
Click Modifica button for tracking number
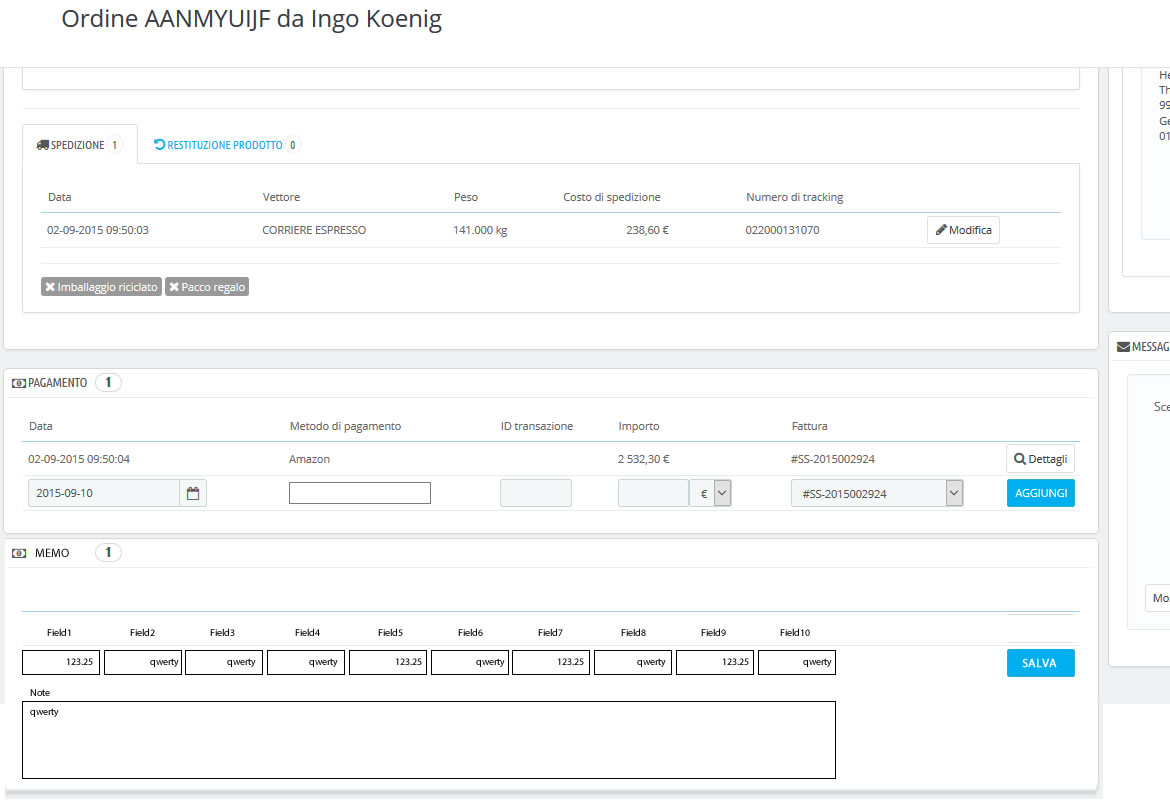click(963, 230)
